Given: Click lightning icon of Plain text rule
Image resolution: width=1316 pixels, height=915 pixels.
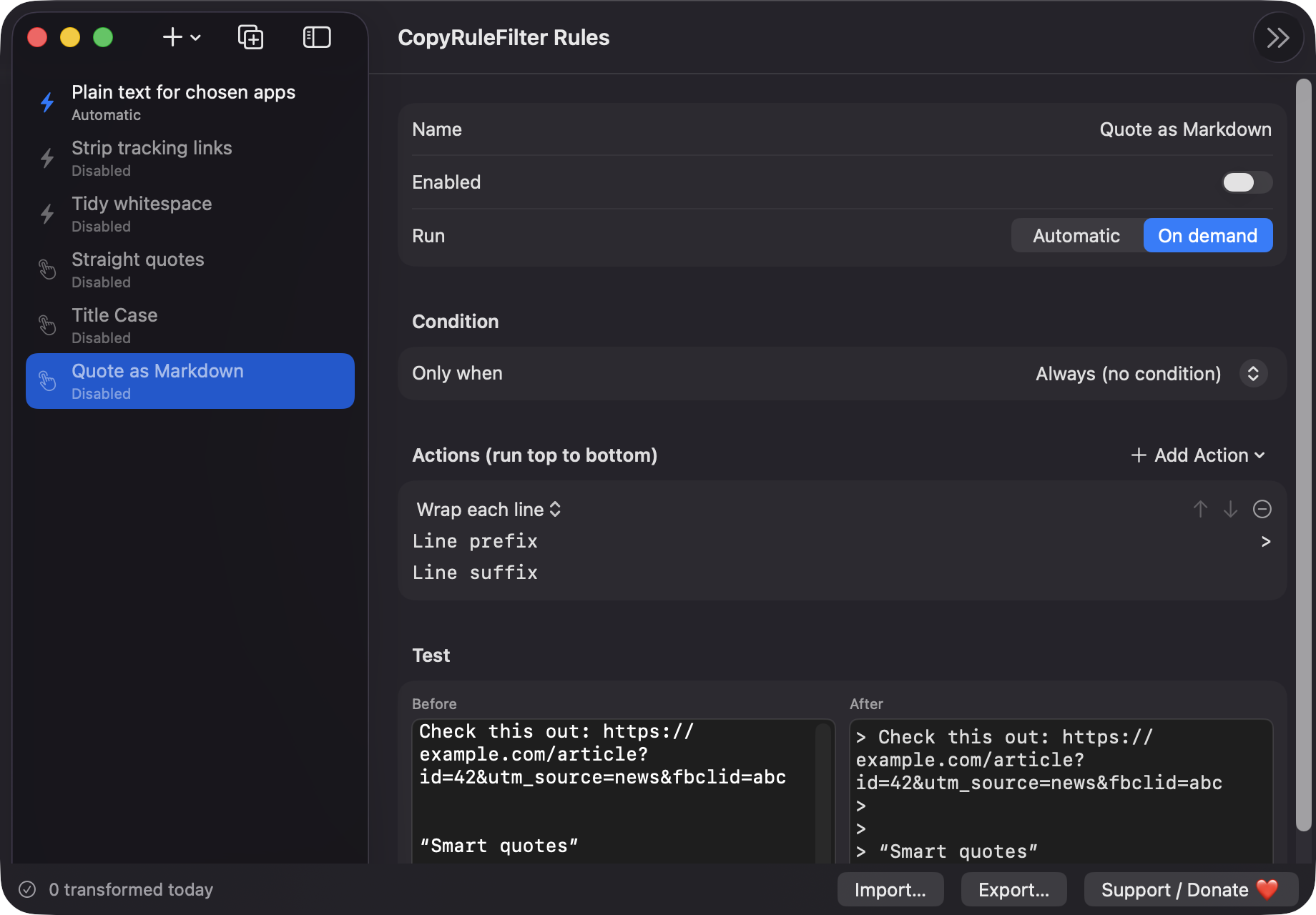Looking at the screenshot, I should coord(47,102).
